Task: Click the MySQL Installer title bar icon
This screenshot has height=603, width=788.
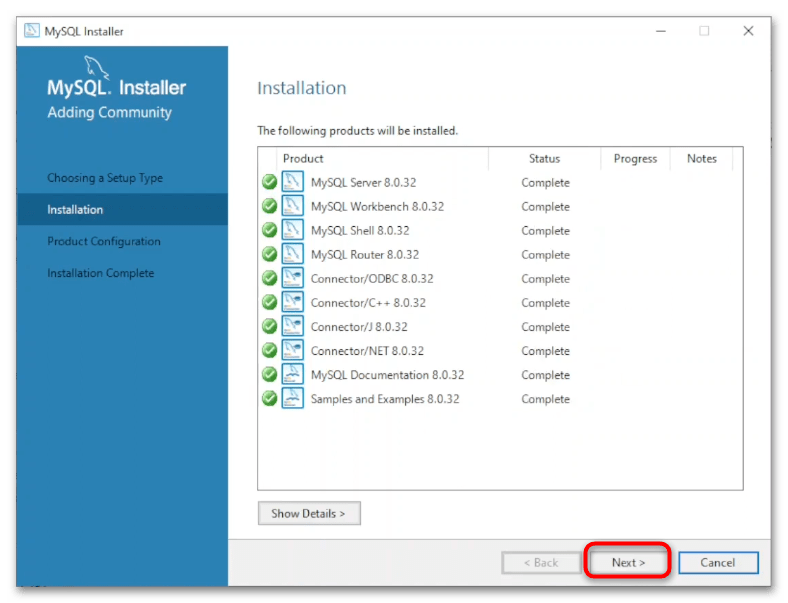Action: click(32, 31)
